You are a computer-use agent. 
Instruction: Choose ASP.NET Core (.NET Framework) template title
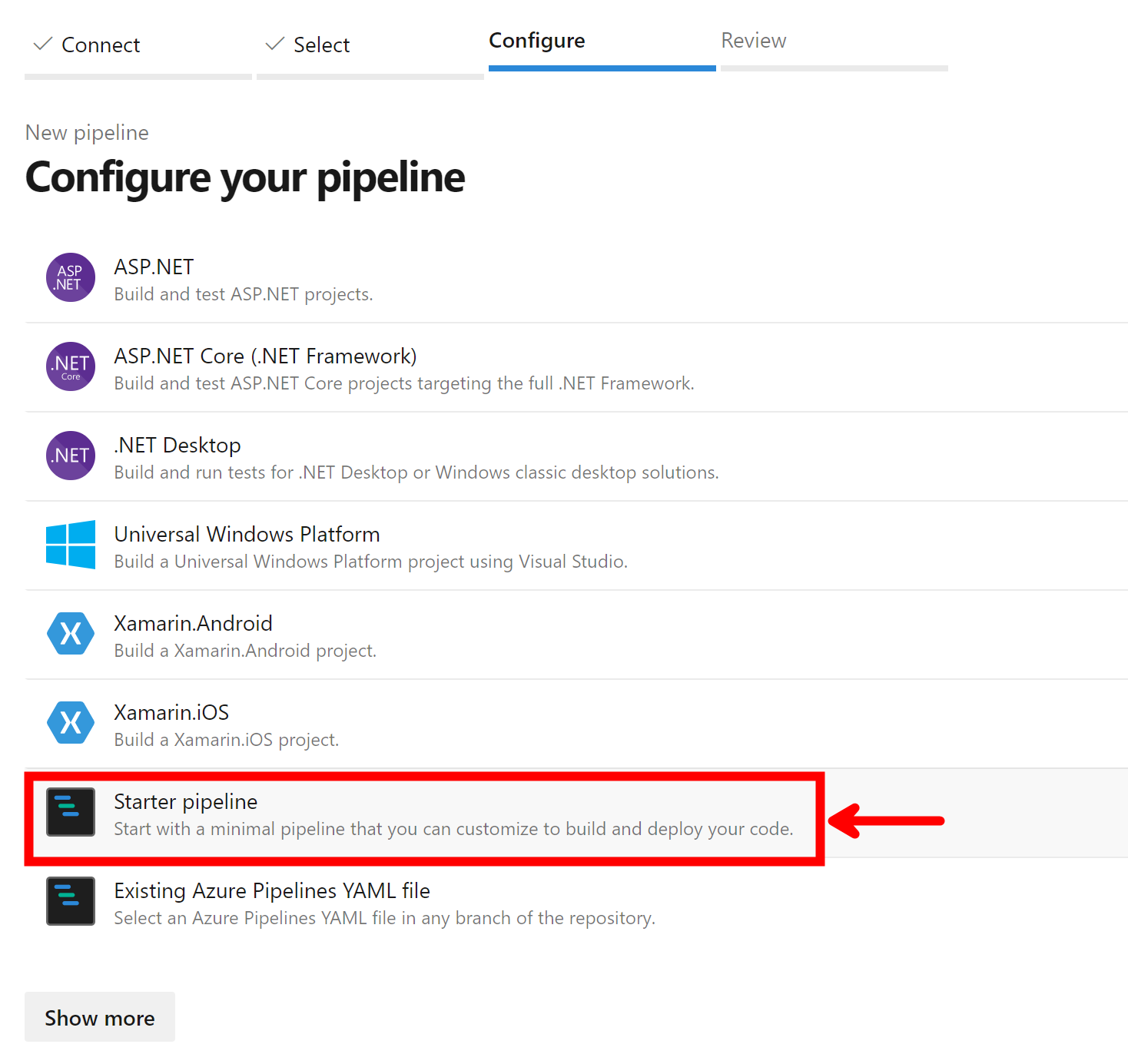click(x=266, y=356)
